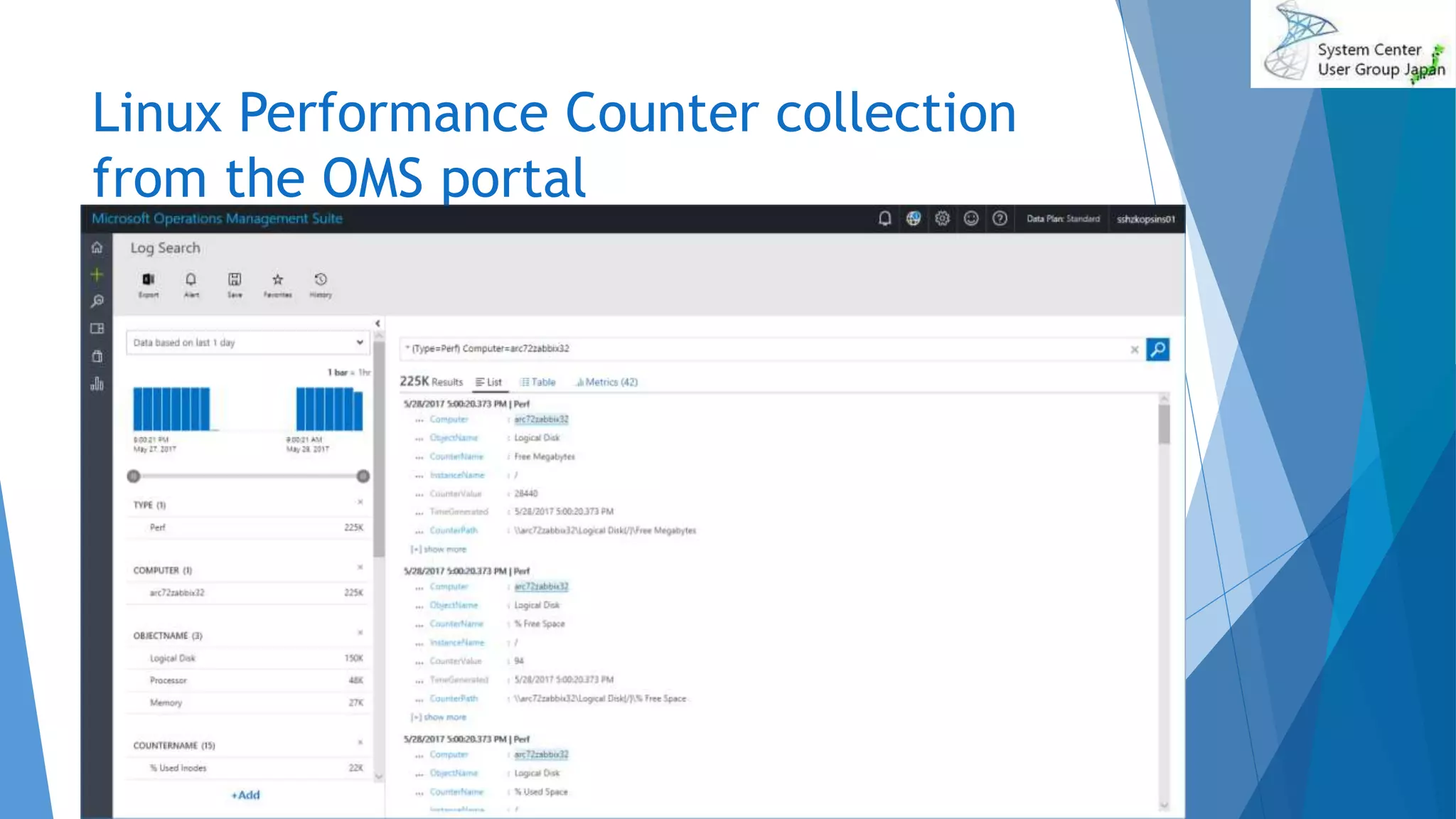The width and height of the screenshot is (1456, 819).
Task: Click the +Add link in filter pane
Action: (246, 795)
